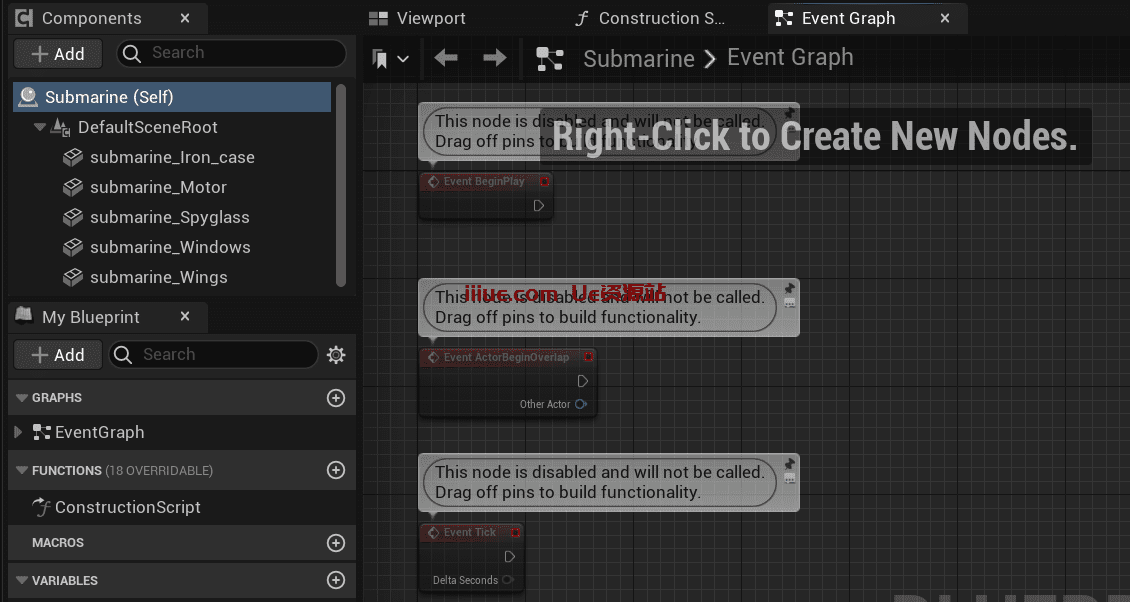
Task: Add a new macro with plus icon
Action: pos(336,543)
